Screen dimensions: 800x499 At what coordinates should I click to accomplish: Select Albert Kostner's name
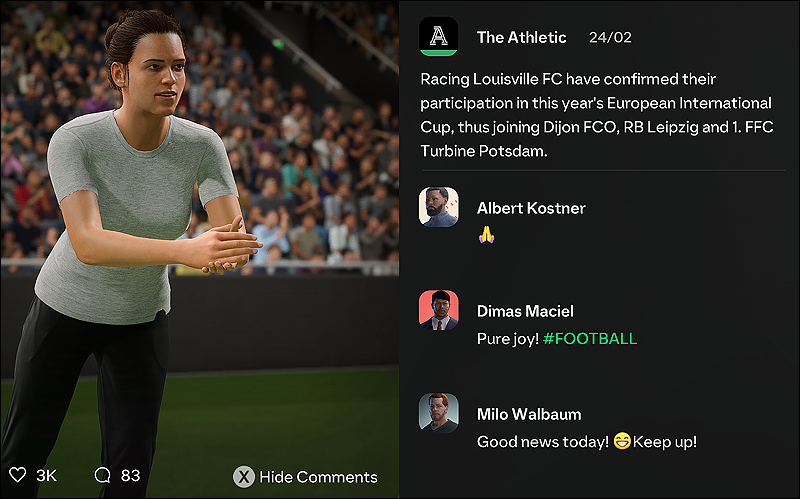click(x=531, y=208)
